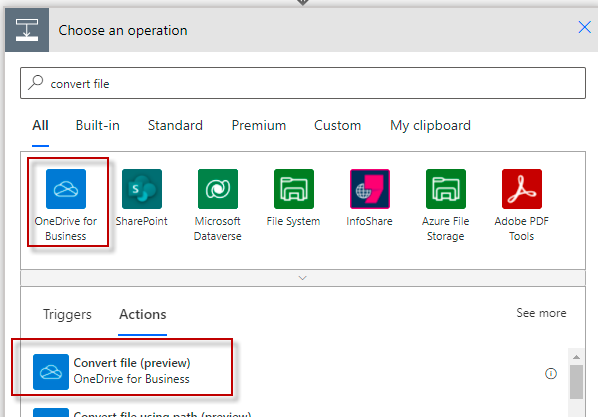
Task: Expand the connectors list chevron
Action: click(302, 278)
